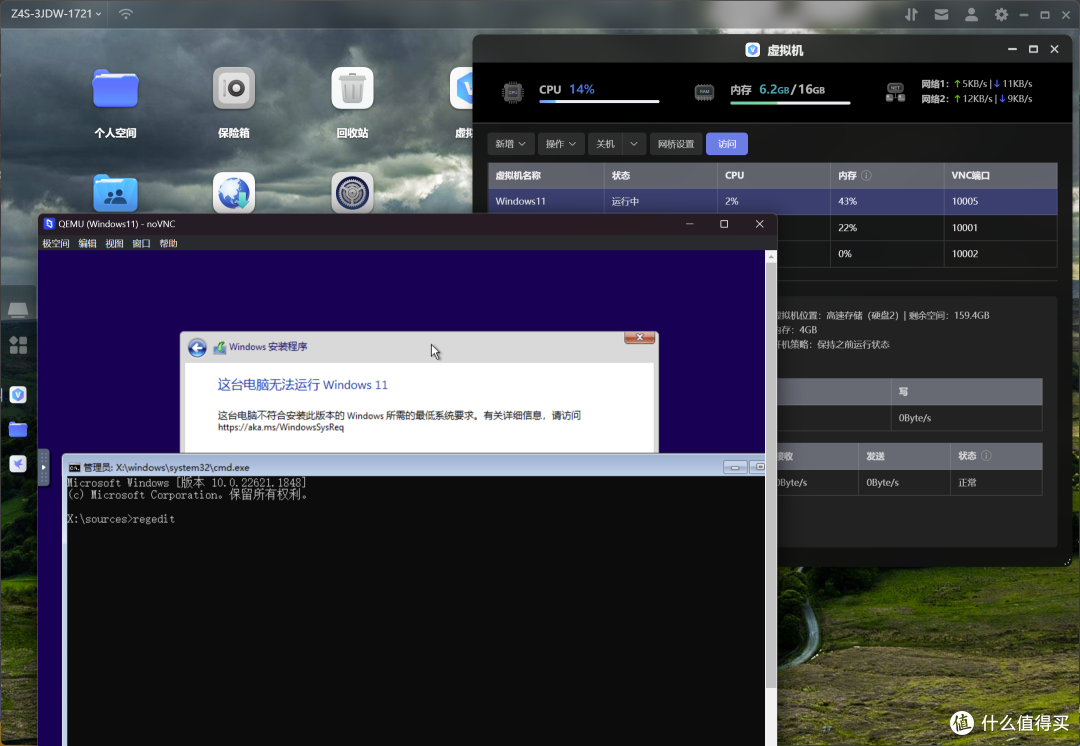Click the info icon beside 状态 network header

[986, 455]
